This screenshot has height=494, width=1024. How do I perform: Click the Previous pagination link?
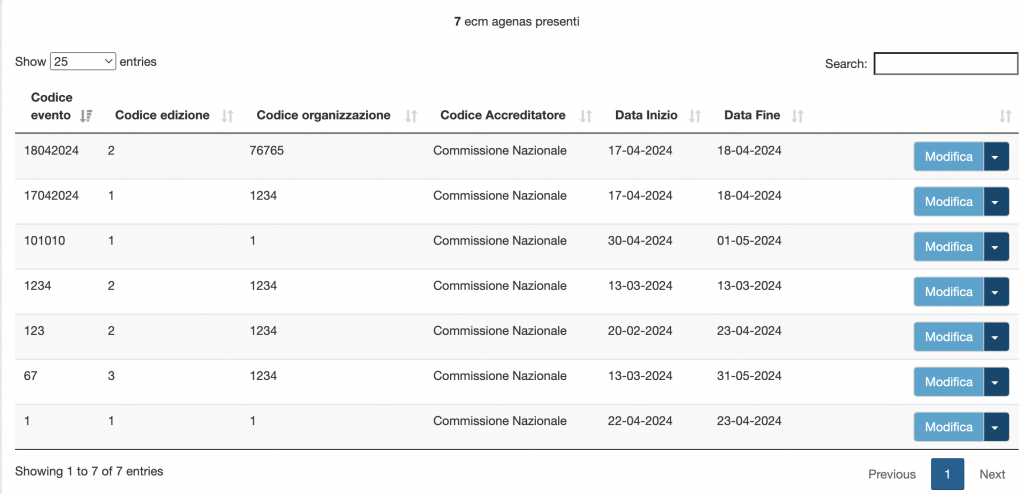[891, 474]
